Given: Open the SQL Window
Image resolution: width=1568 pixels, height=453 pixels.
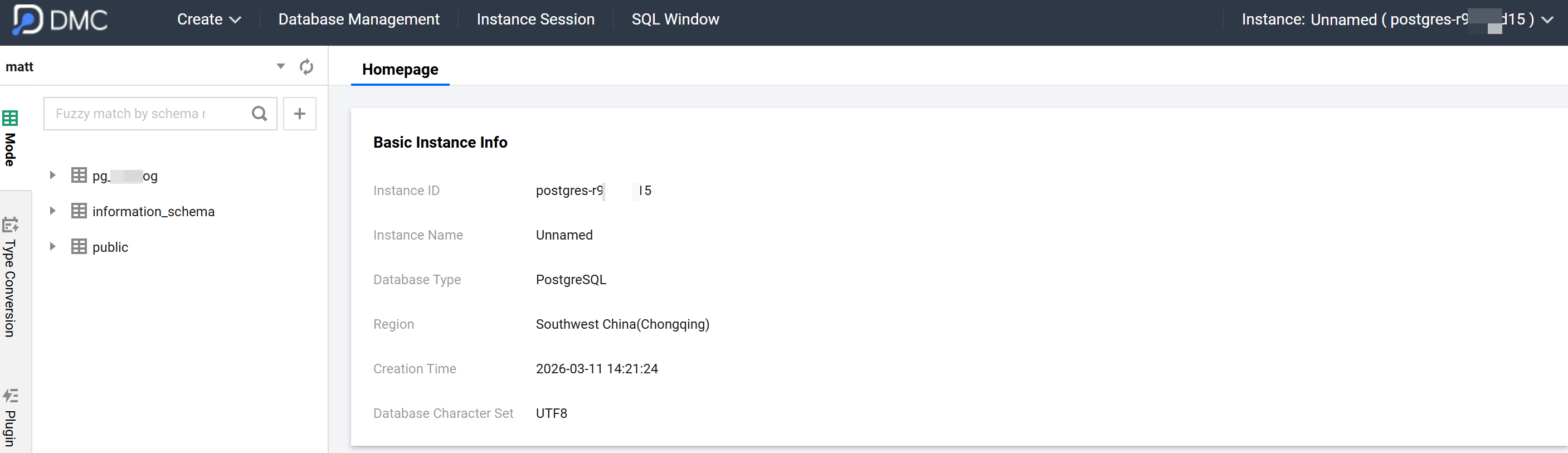Looking at the screenshot, I should tap(675, 20).
